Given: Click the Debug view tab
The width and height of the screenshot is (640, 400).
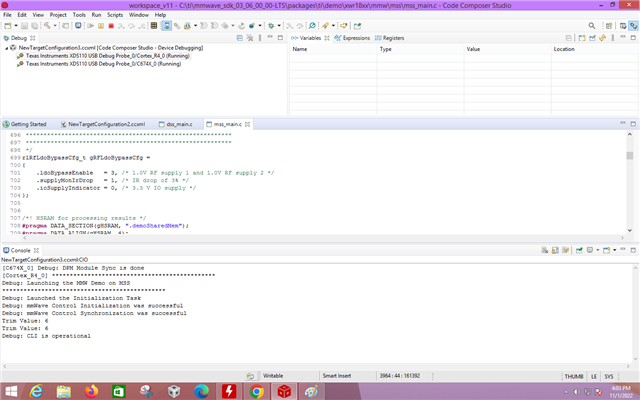Looking at the screenshot, I should pyautogui.click(x=19, y=38).
